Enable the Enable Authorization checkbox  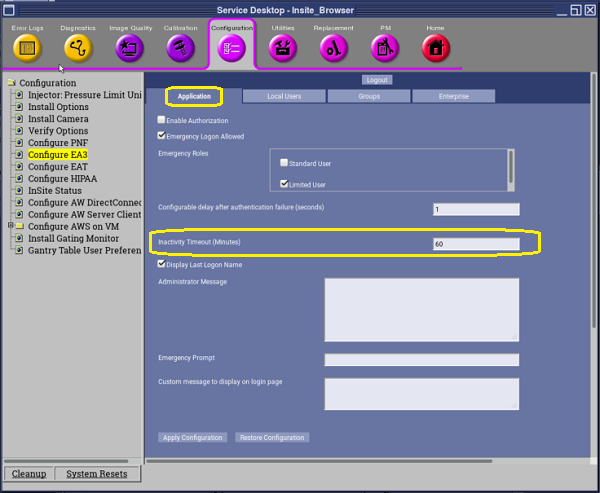click(x=162, y=120)
